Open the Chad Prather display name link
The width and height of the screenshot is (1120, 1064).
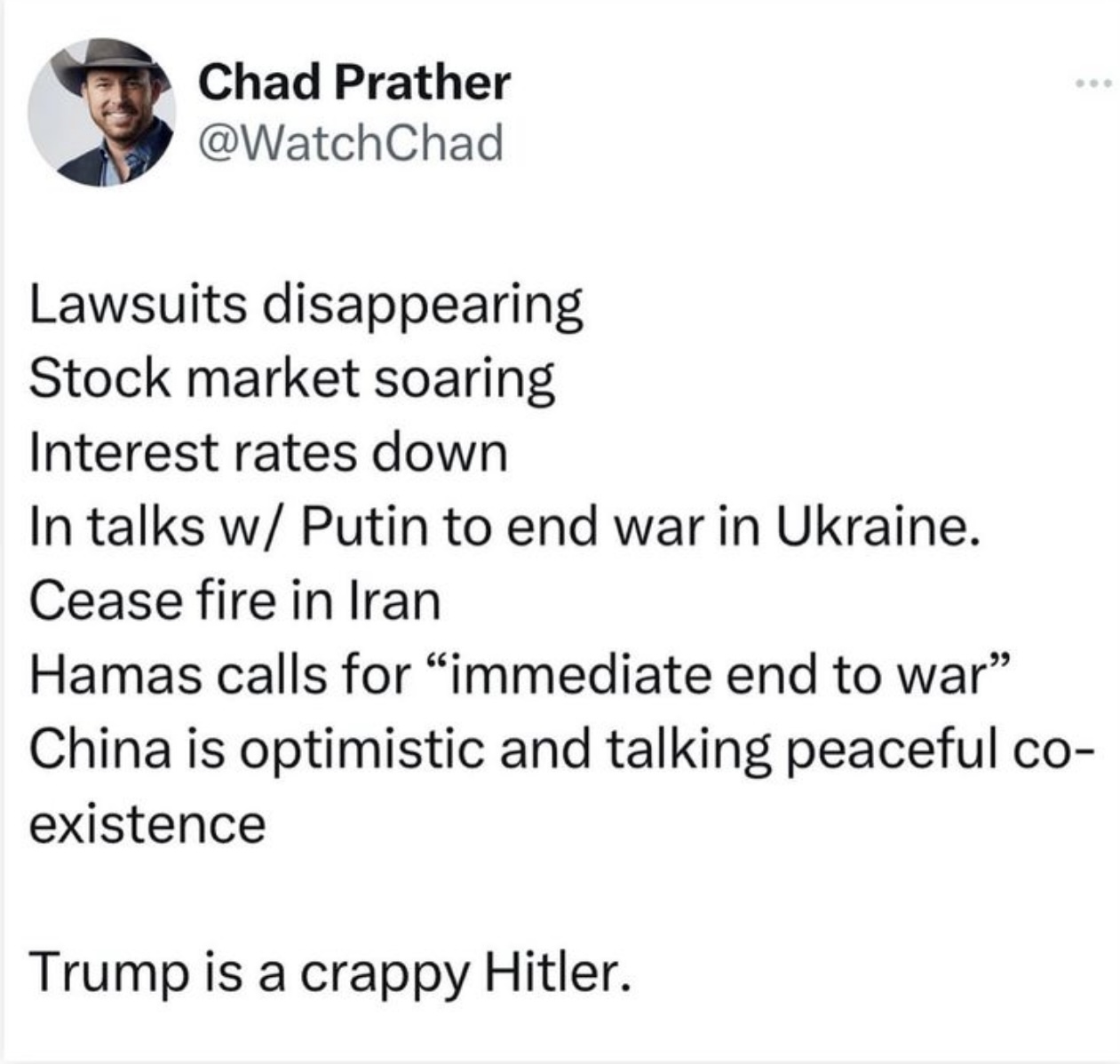pos(353,83)
